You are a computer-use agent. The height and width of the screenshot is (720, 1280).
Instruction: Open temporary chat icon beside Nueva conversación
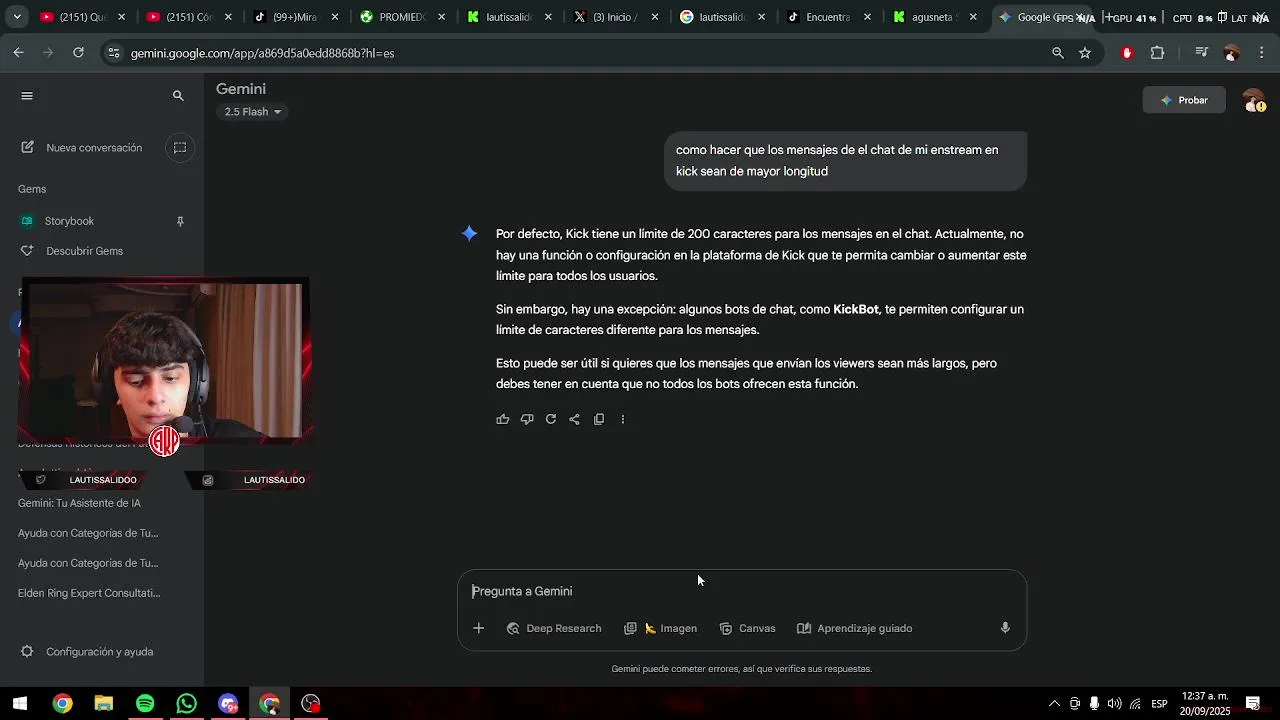180,148
